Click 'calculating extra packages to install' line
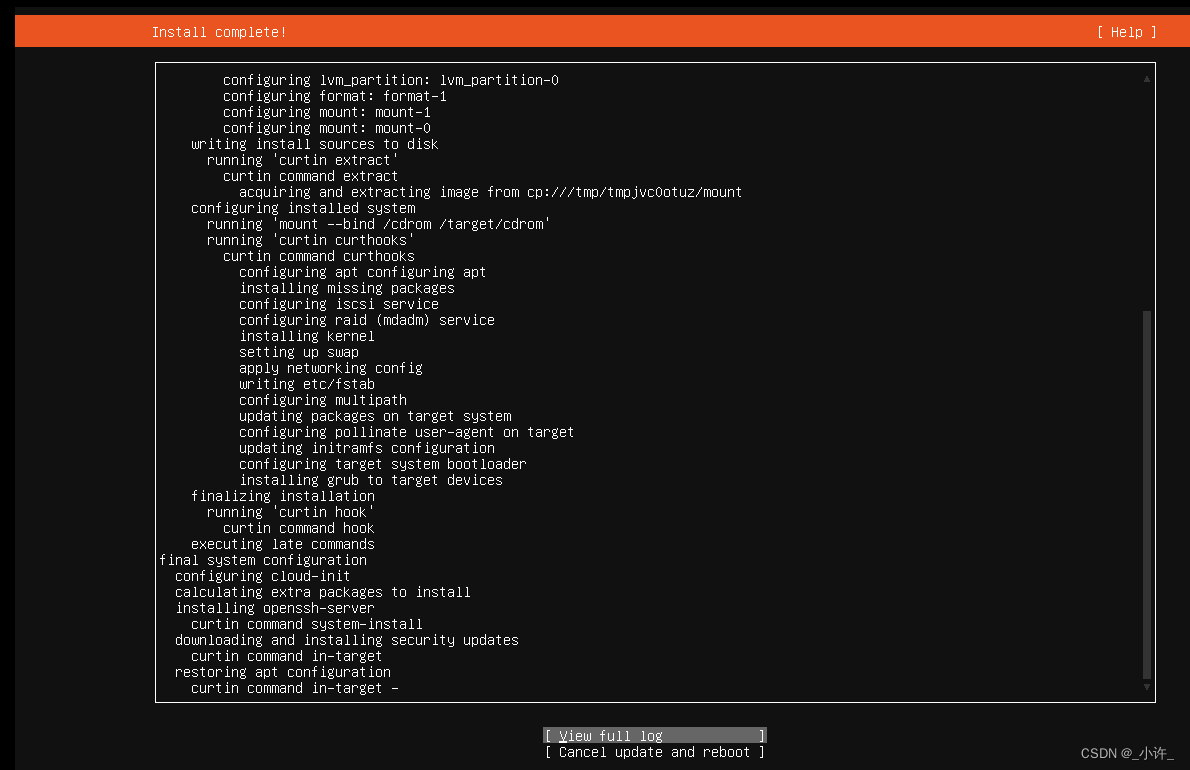The height and width of the screenshot is (770, 1190). click(323, 592)
